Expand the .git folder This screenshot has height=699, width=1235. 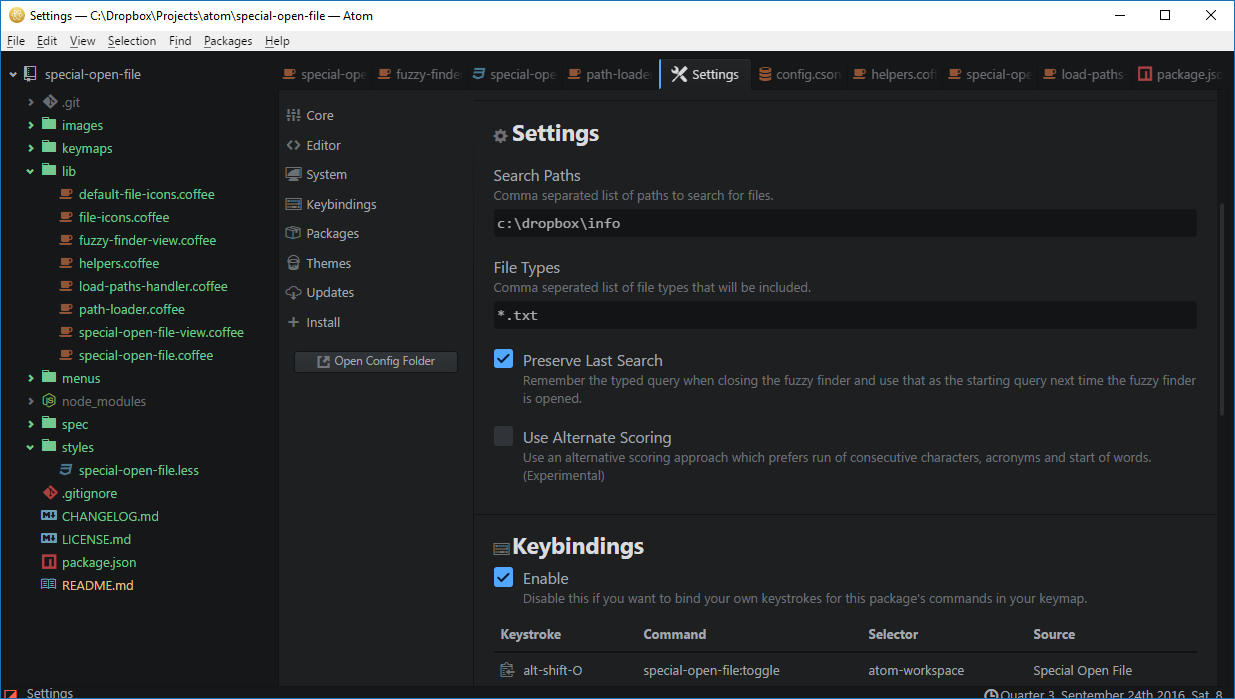click(31, 102)
